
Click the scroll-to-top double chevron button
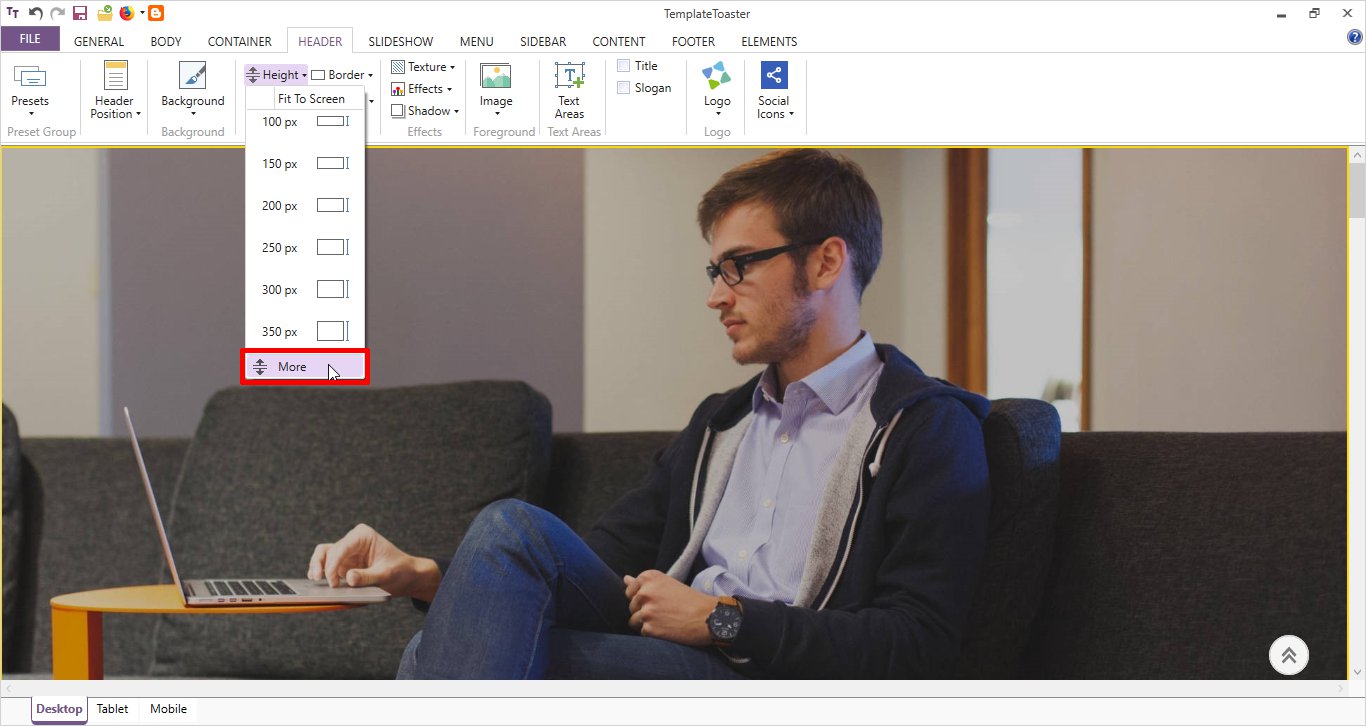[x=1288, y=655]
